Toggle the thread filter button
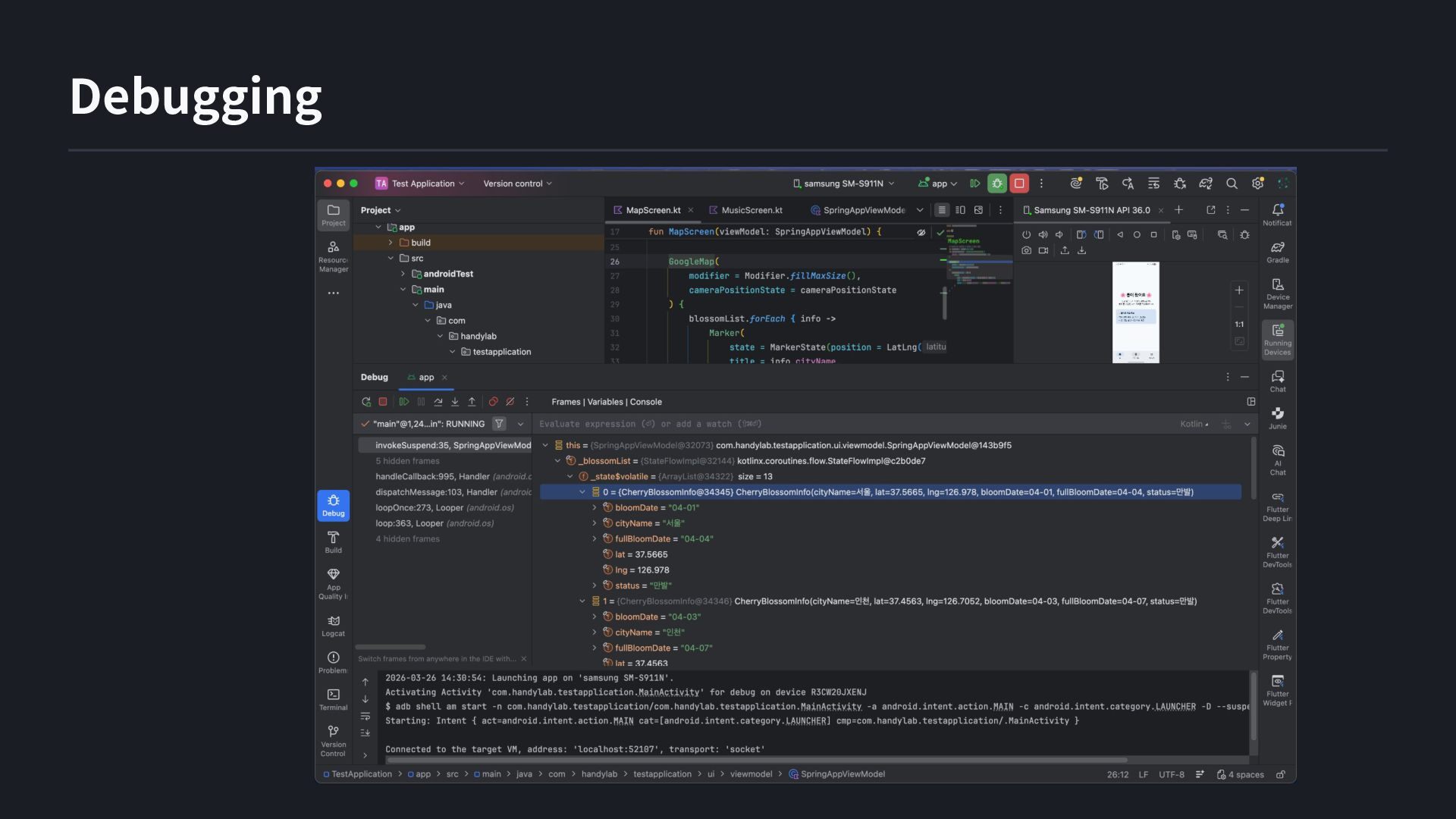Image resolution: width=1456 pixels, height=819 pixels. click(x=499, y=424)
